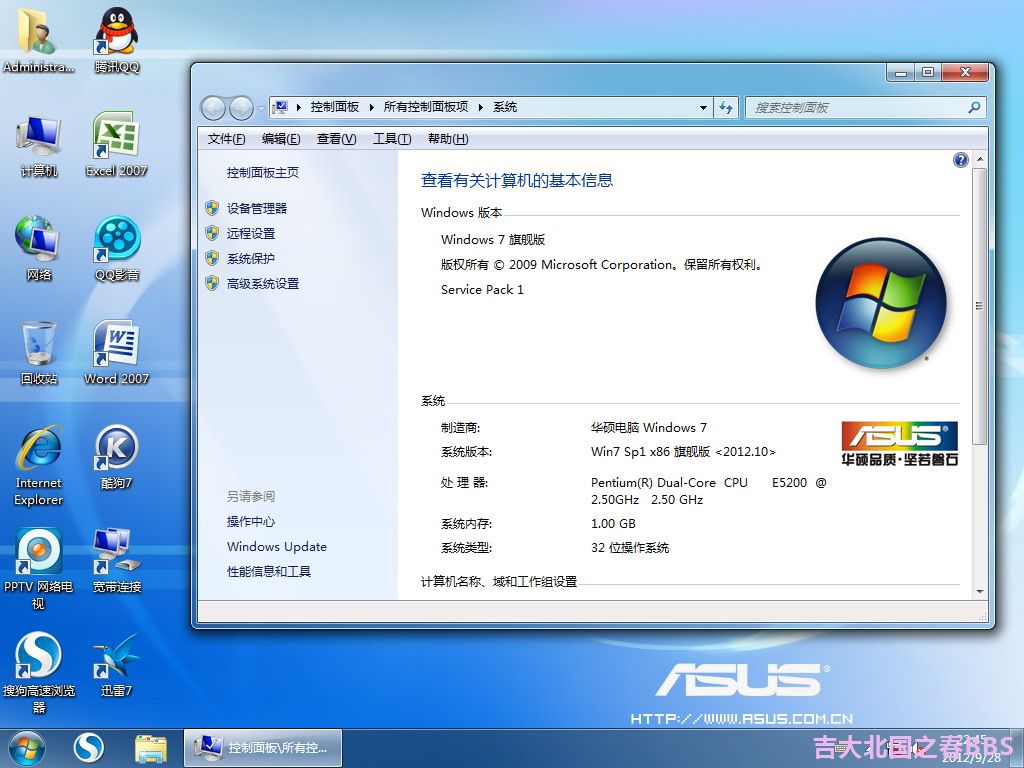Click the '1.00 GB' memory value
Screen dimensions: 1024x768
coord(613,524)
